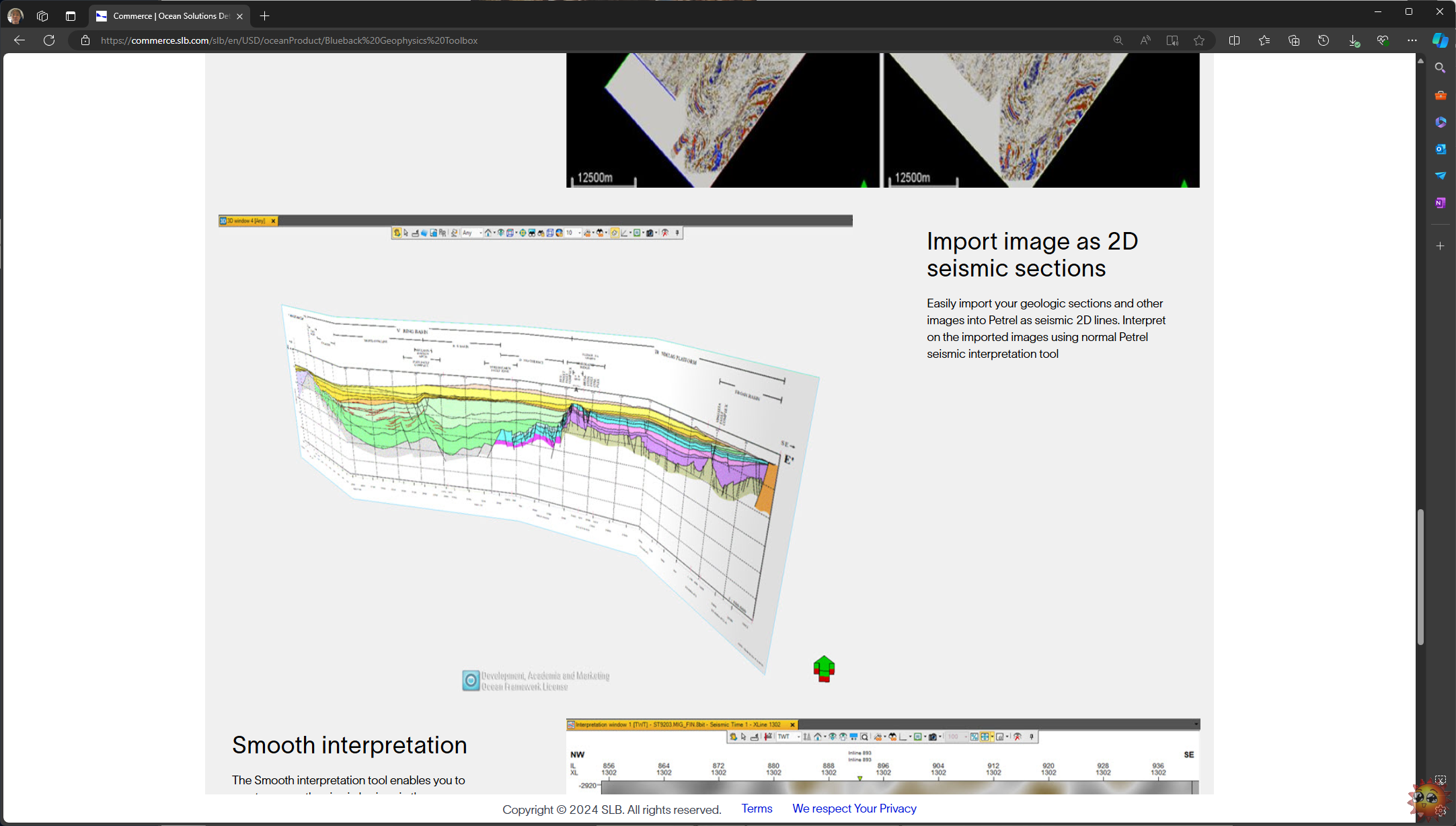The width and height of the screenshot is (1456, 826).
Task: Focus the address bar URL
Action: point(289,40)
